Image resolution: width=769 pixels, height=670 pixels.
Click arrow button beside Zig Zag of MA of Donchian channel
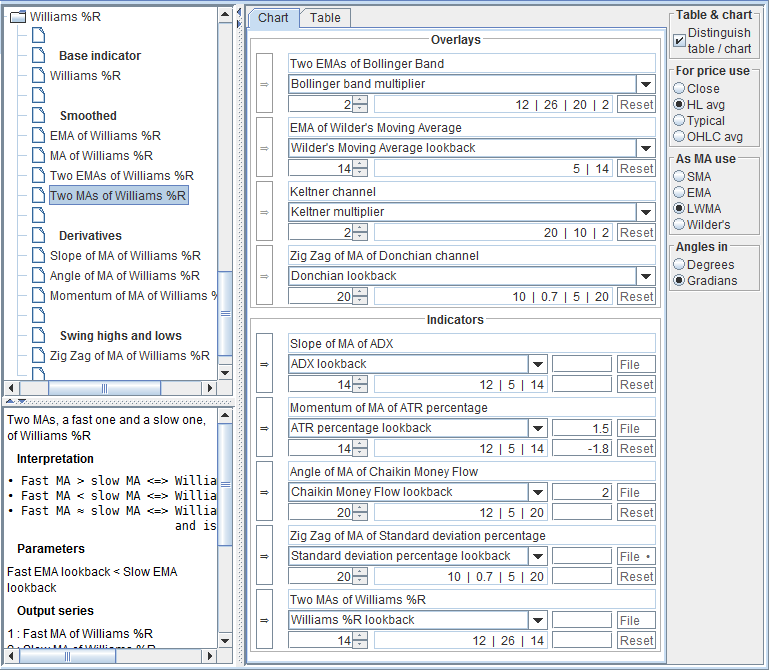[264, 276]
